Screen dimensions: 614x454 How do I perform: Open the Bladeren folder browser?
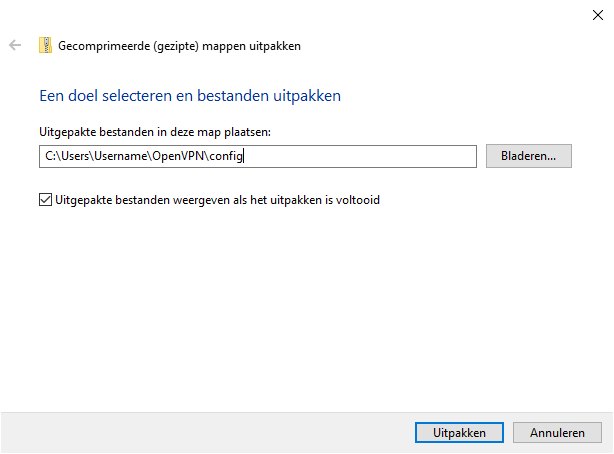(x=528, y=156)
